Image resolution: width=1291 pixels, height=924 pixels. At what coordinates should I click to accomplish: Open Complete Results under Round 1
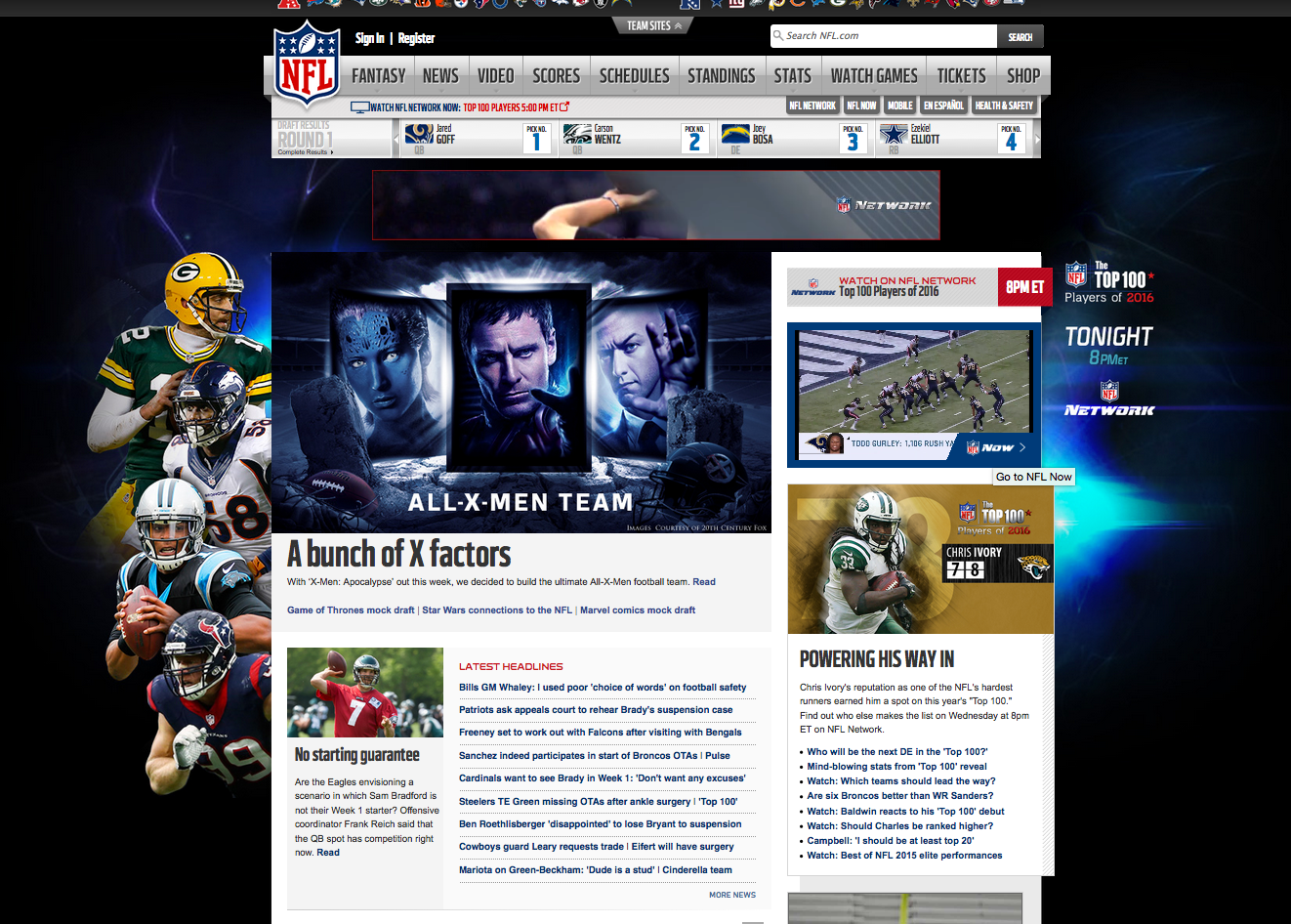[306, 152]
